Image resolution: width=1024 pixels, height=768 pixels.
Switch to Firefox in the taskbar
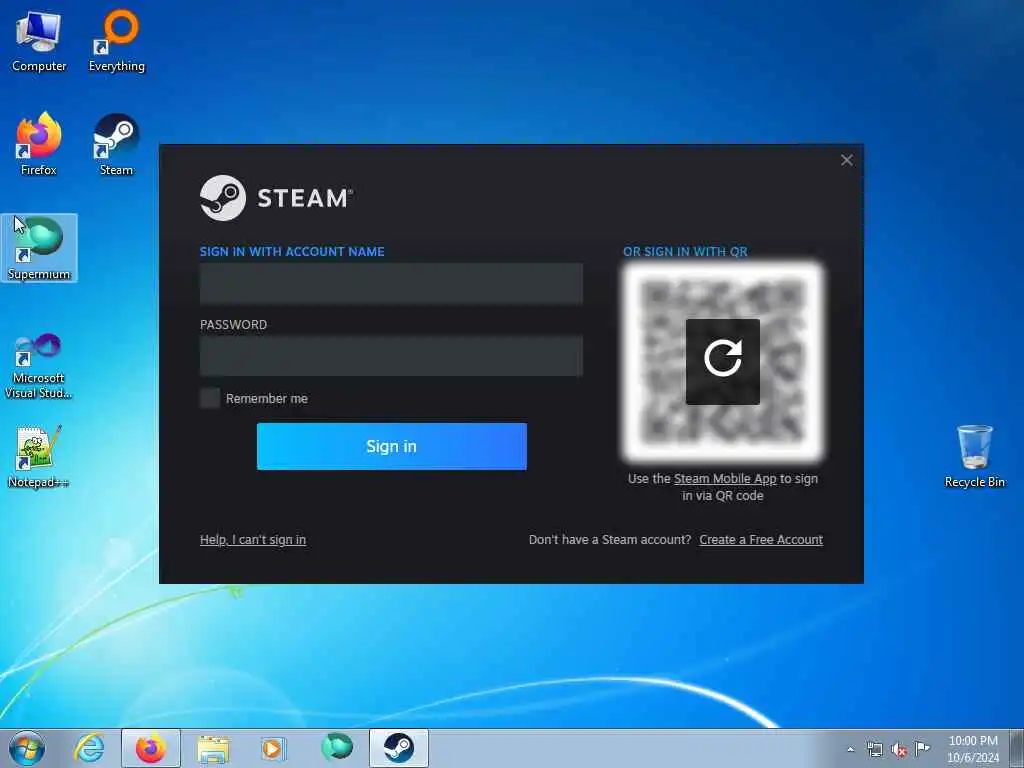click(151, 748)
